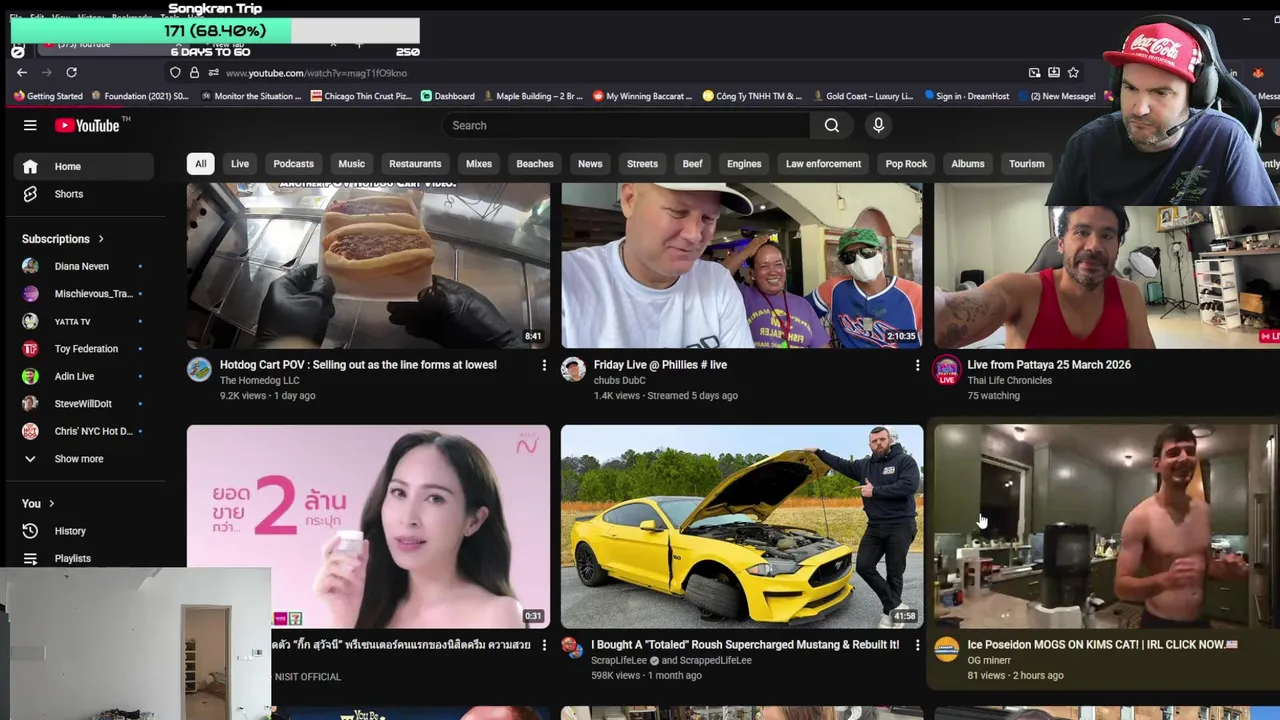The height and width of the screenshot is (720, 1280).
Task: Select the Beef filter chip
Action: 692,164
